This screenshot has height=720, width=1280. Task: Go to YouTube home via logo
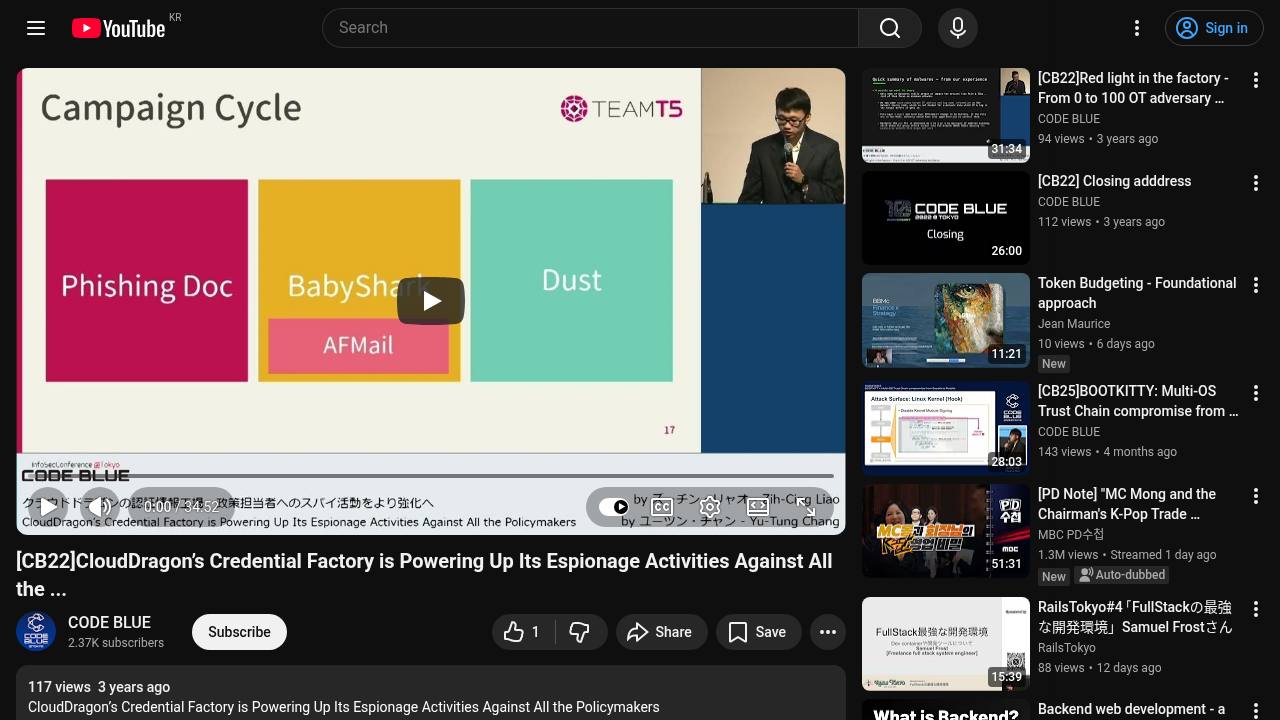pyautogui.click(x=118, y=28)
